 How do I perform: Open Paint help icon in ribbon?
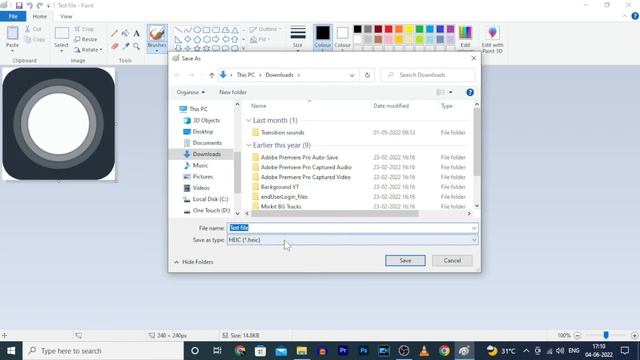tap(635, 16)
